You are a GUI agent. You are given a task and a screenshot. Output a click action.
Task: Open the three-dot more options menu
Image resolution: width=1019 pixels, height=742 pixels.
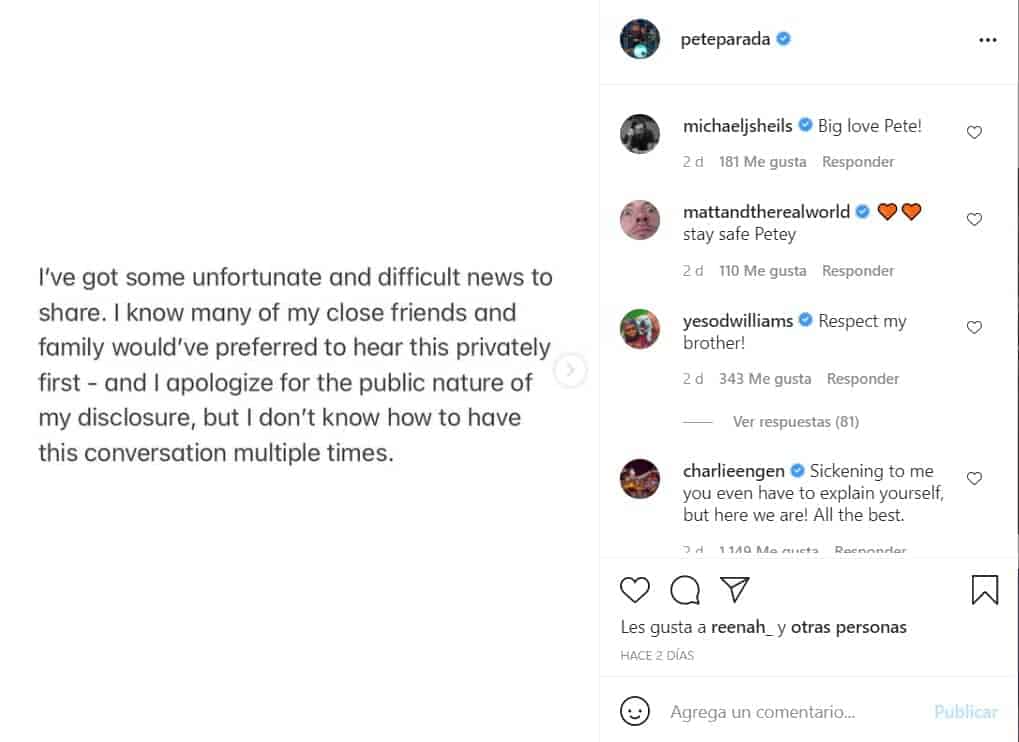[988, 40]
